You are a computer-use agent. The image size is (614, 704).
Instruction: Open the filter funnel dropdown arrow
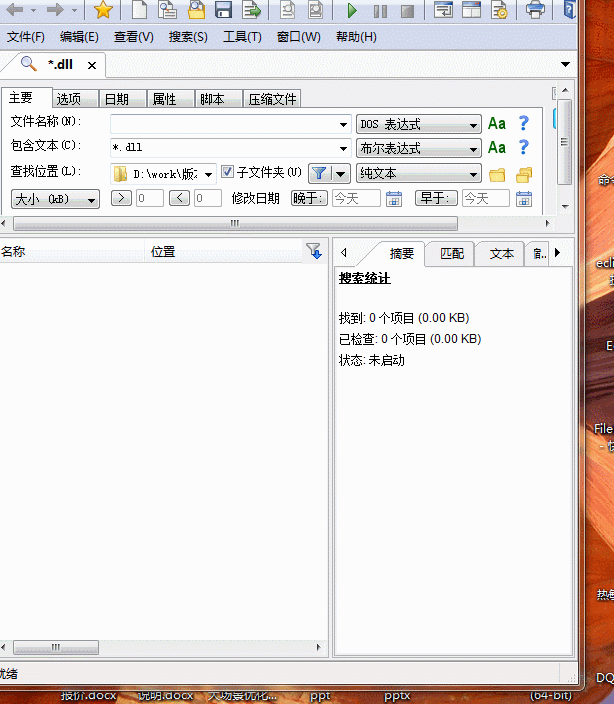click(x=341, y=174)
